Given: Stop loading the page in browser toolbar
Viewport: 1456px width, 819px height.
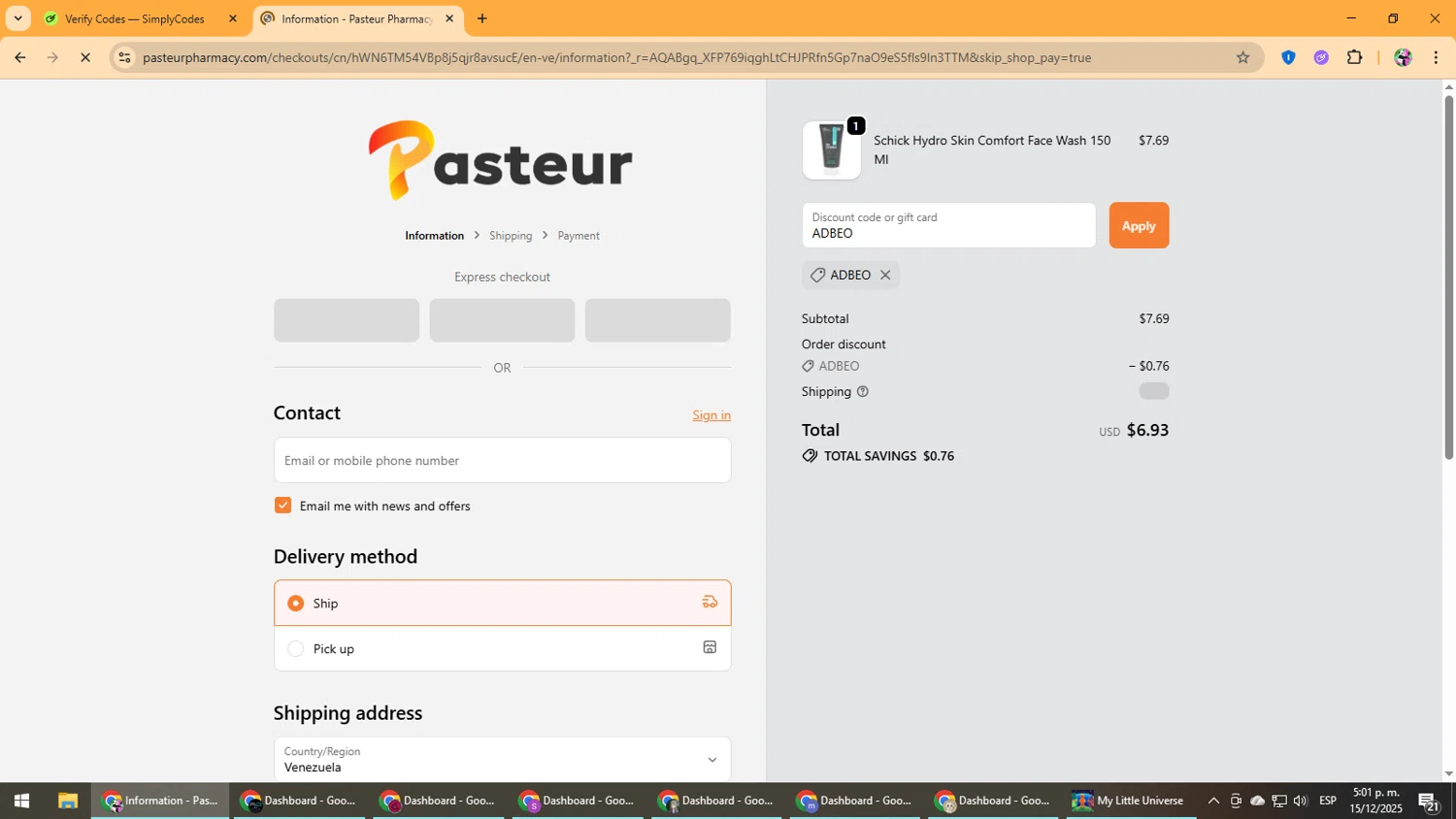Looking at the screenshot, I should click(85, 57).
